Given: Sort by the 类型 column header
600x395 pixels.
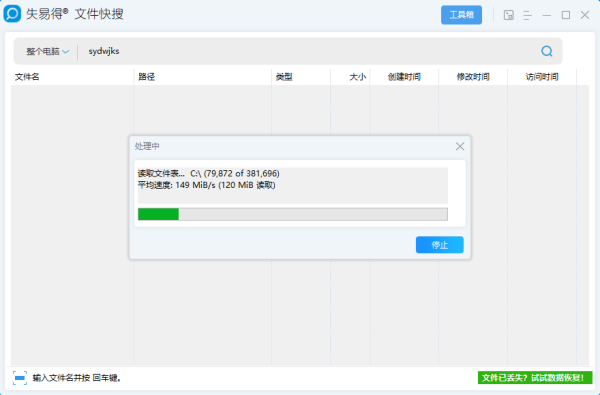Looking at the screenshot, I should pos(301,77).
